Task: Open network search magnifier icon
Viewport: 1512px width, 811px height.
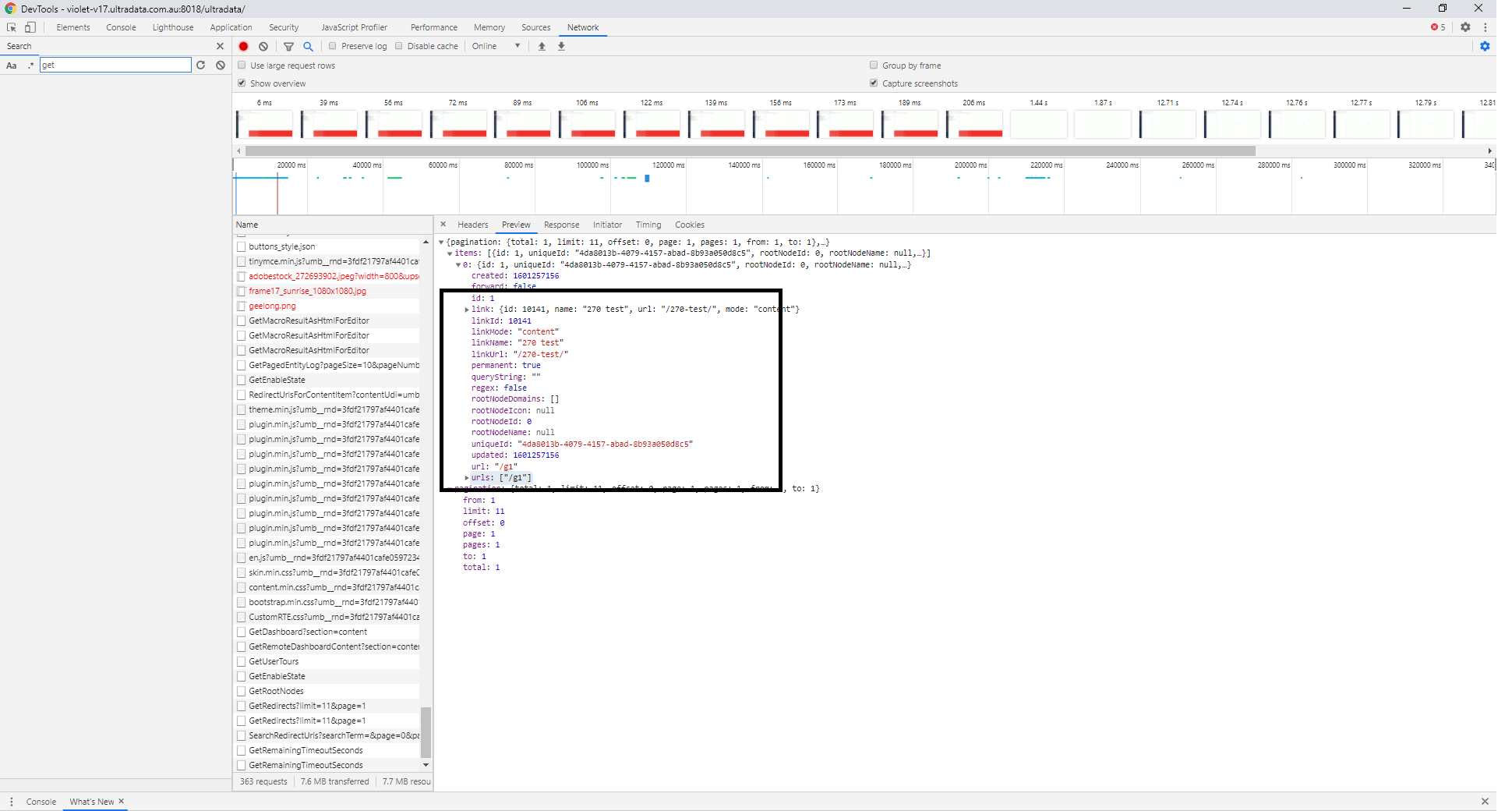Action: click(308, 46)
